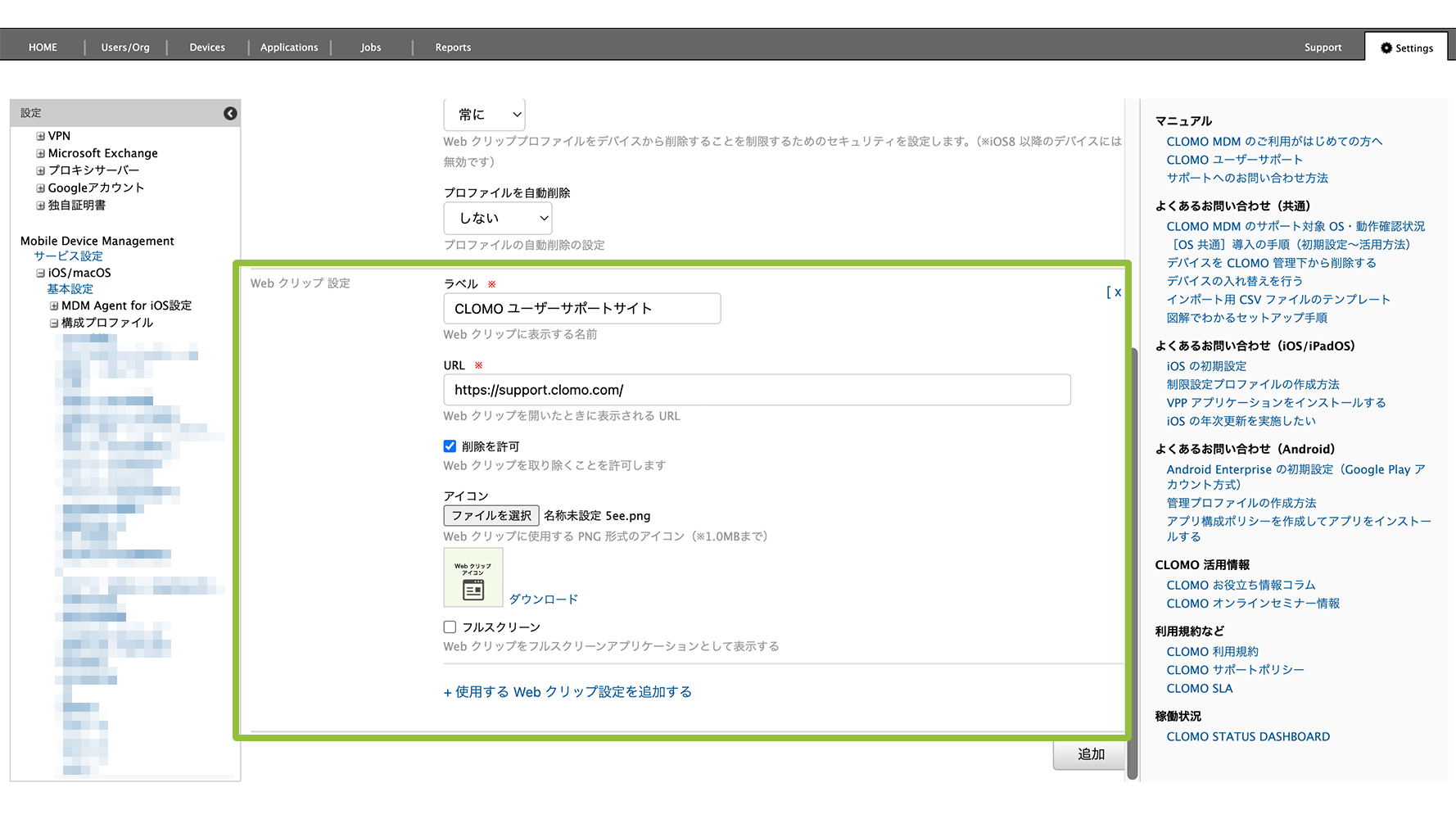Click the Web clip icon thumbnail
1456x819 pixels.
click(473, 577)
